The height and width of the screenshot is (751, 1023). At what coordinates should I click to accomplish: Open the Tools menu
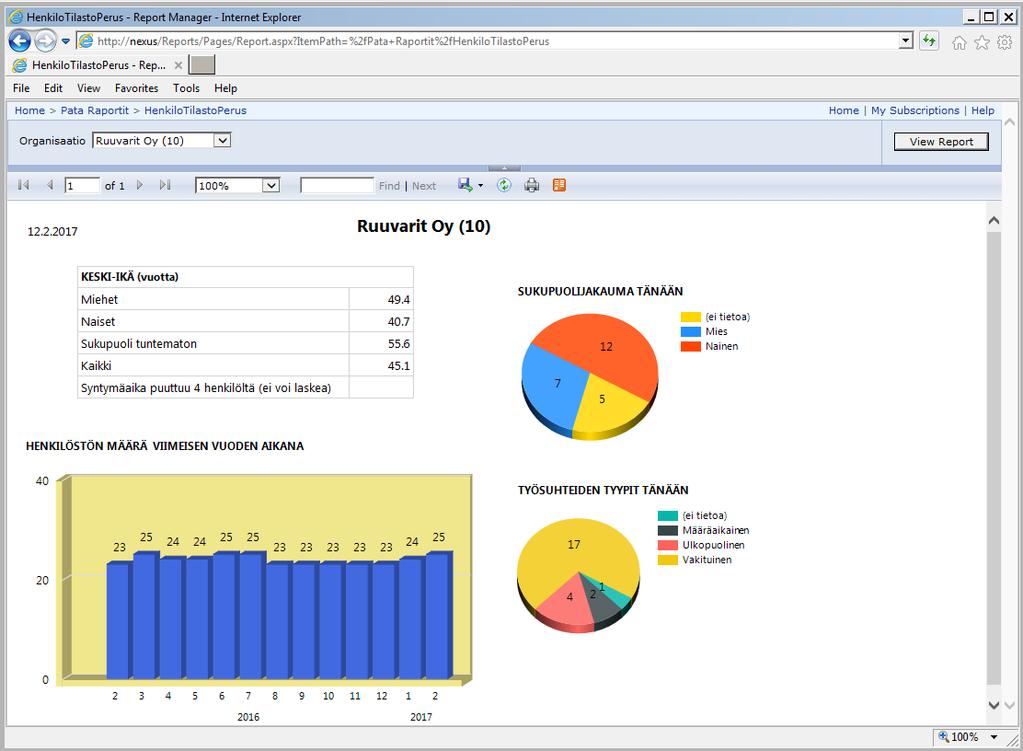(186, 88)
